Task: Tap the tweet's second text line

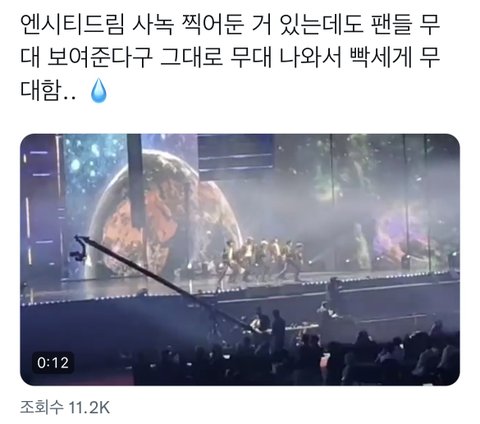Action: click(x=230, y=57)
